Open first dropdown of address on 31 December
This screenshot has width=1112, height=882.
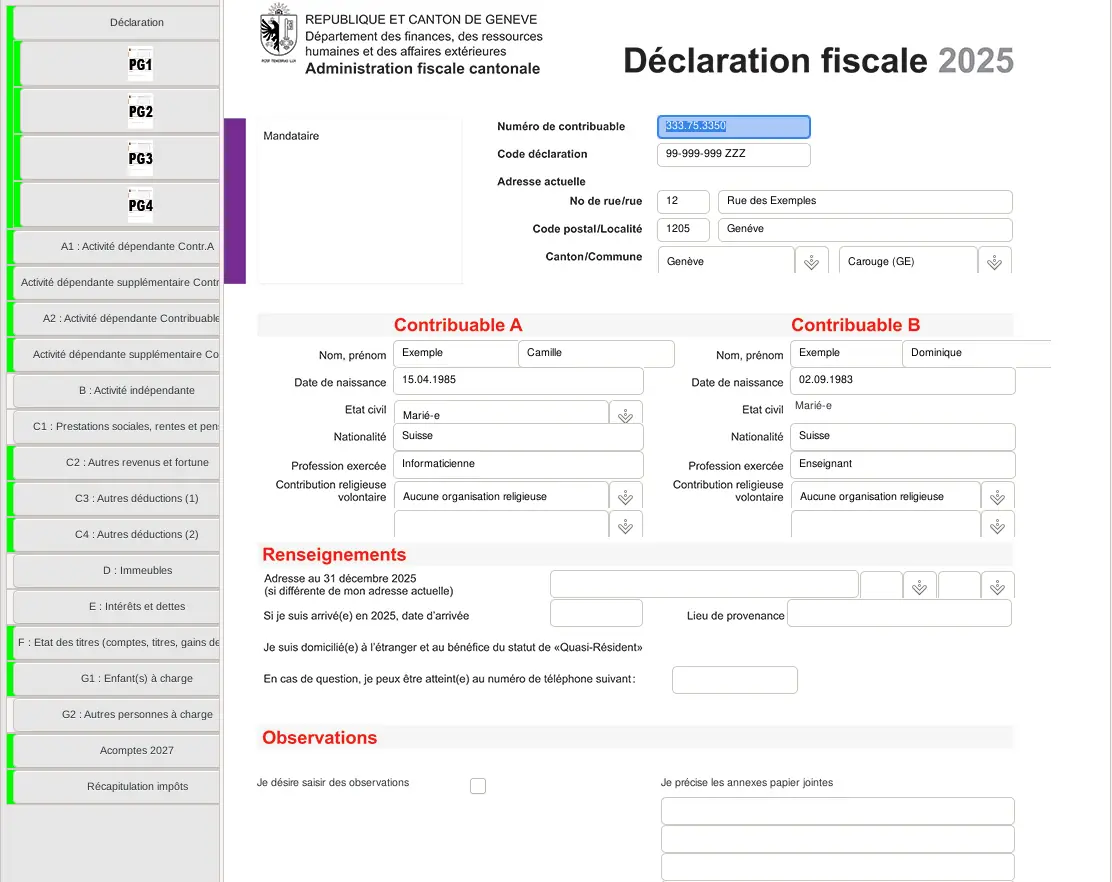tap(919, 585)
